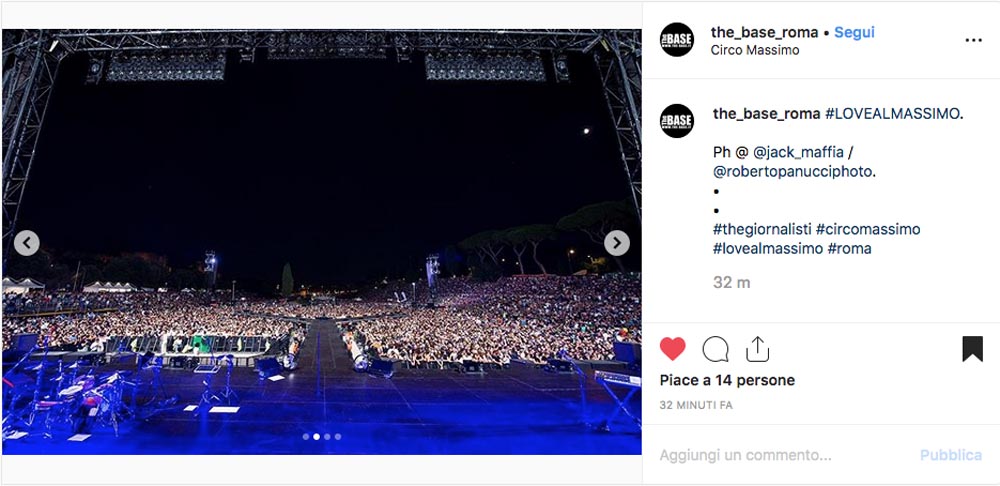
Task: Visit @jack_maffia profile mention
Action: point(798,152)
